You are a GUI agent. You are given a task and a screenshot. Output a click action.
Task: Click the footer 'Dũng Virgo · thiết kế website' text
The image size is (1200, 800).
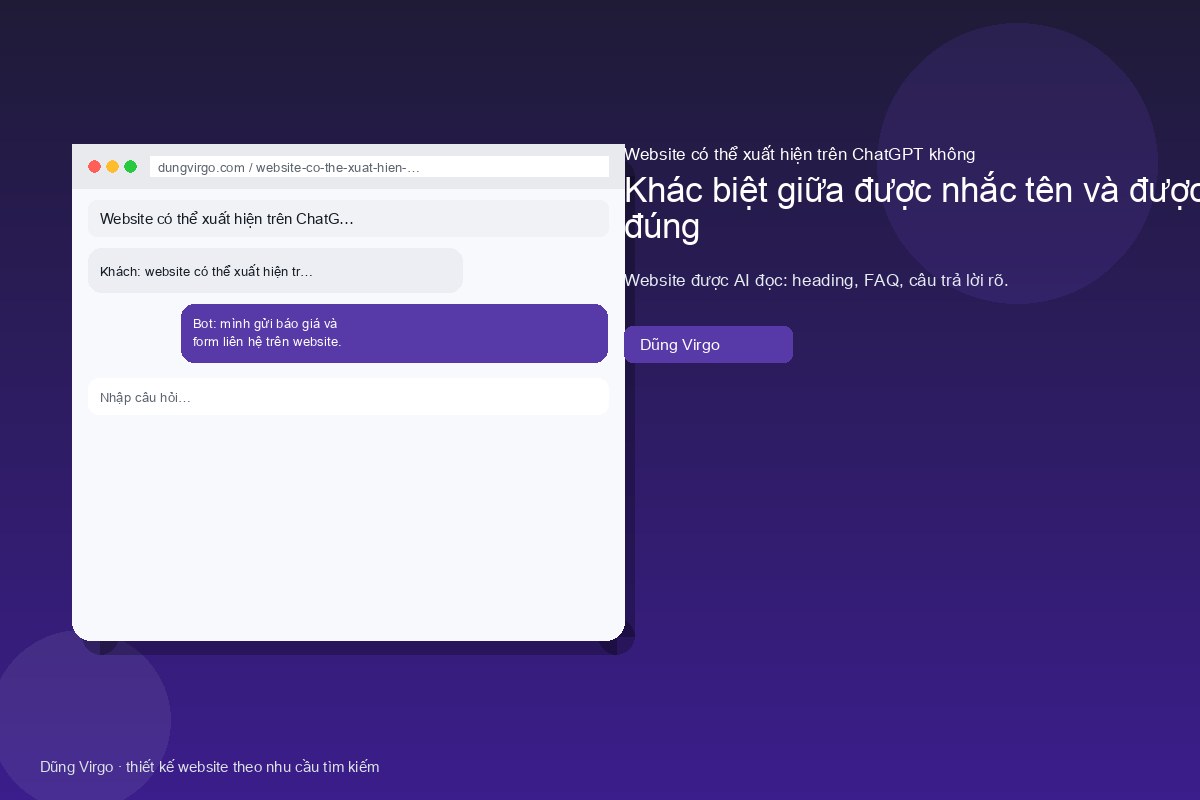click(210, 767)
